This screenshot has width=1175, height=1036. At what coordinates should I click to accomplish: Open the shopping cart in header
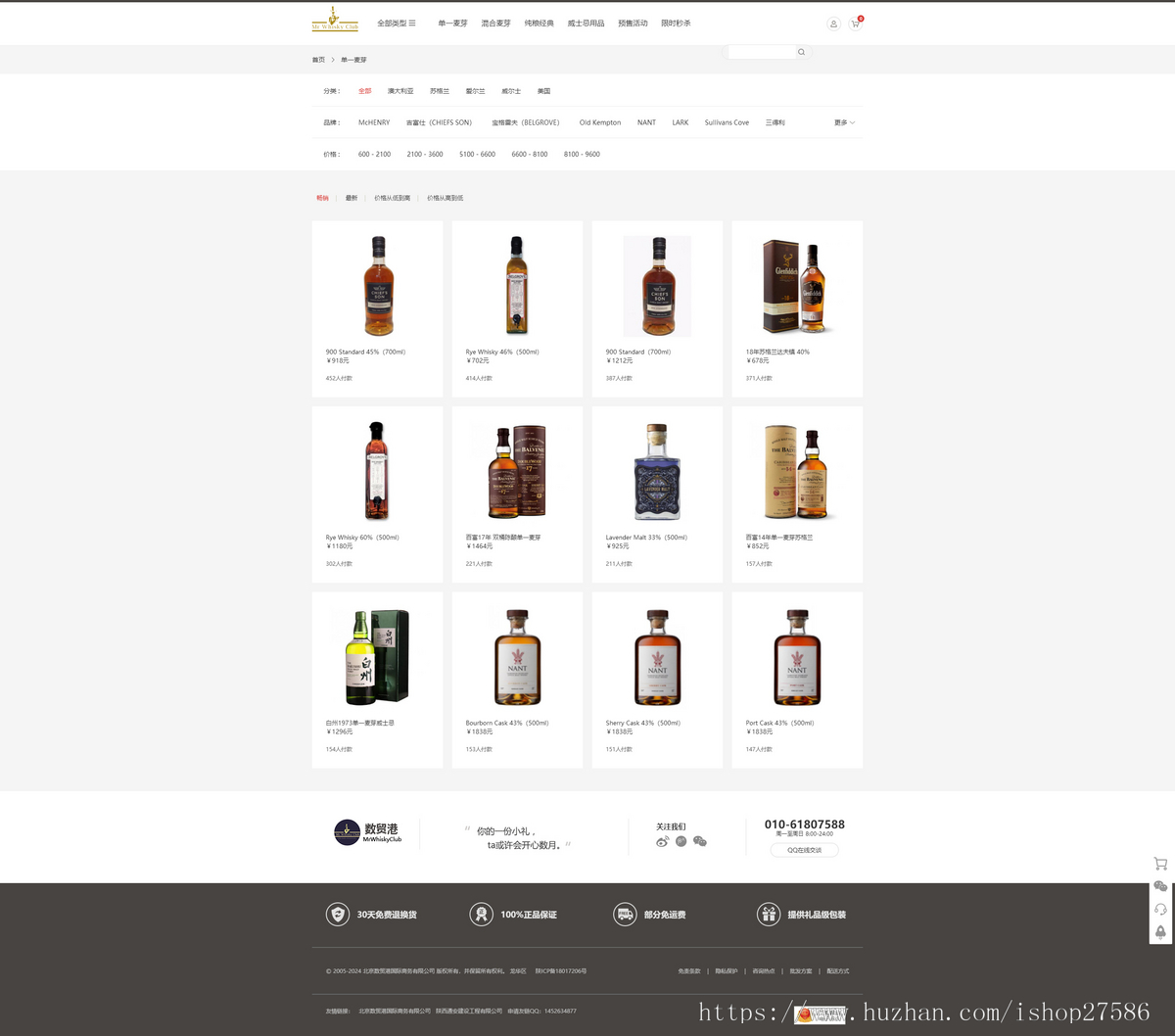856,24
